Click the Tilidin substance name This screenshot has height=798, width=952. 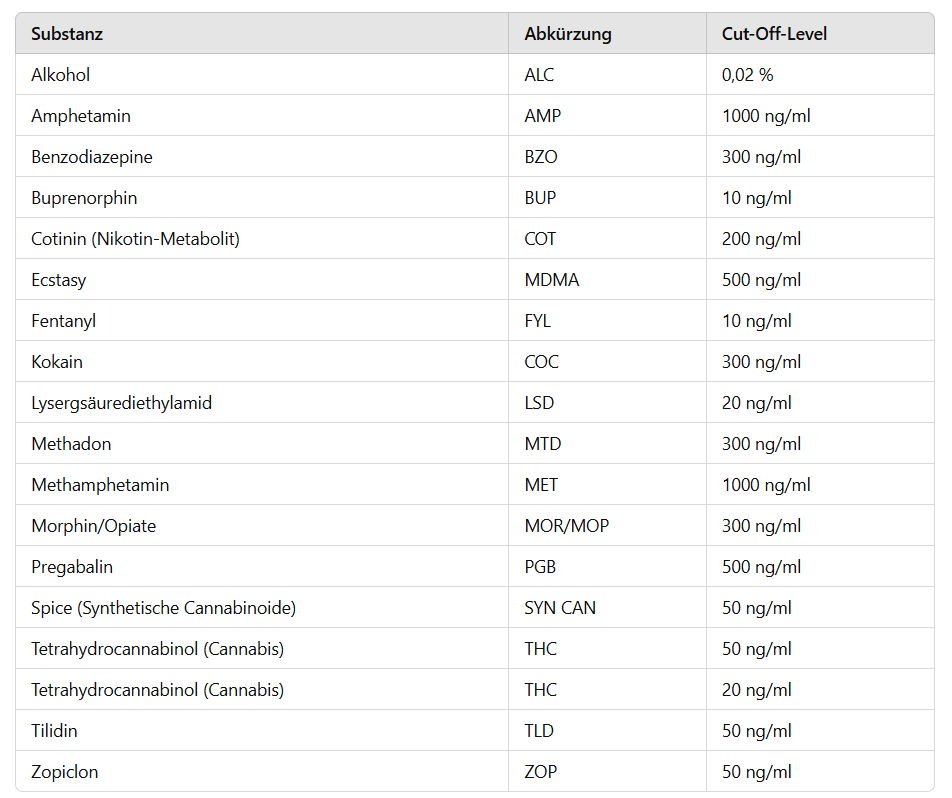point(54,731)
